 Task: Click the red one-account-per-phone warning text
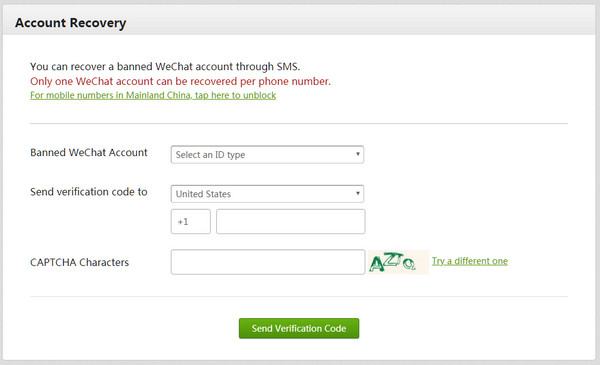pos(181,81)
